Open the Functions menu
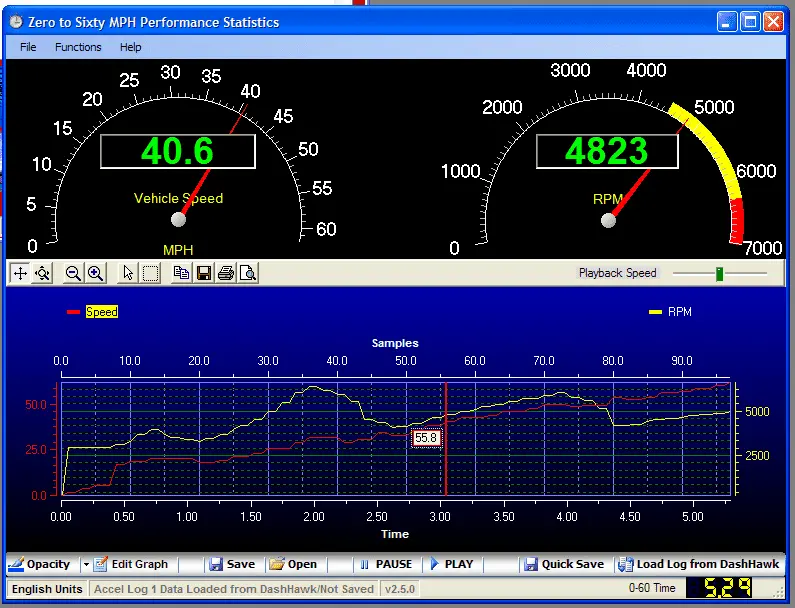This screenshot has width=795, height=608. tap(78, 47)
